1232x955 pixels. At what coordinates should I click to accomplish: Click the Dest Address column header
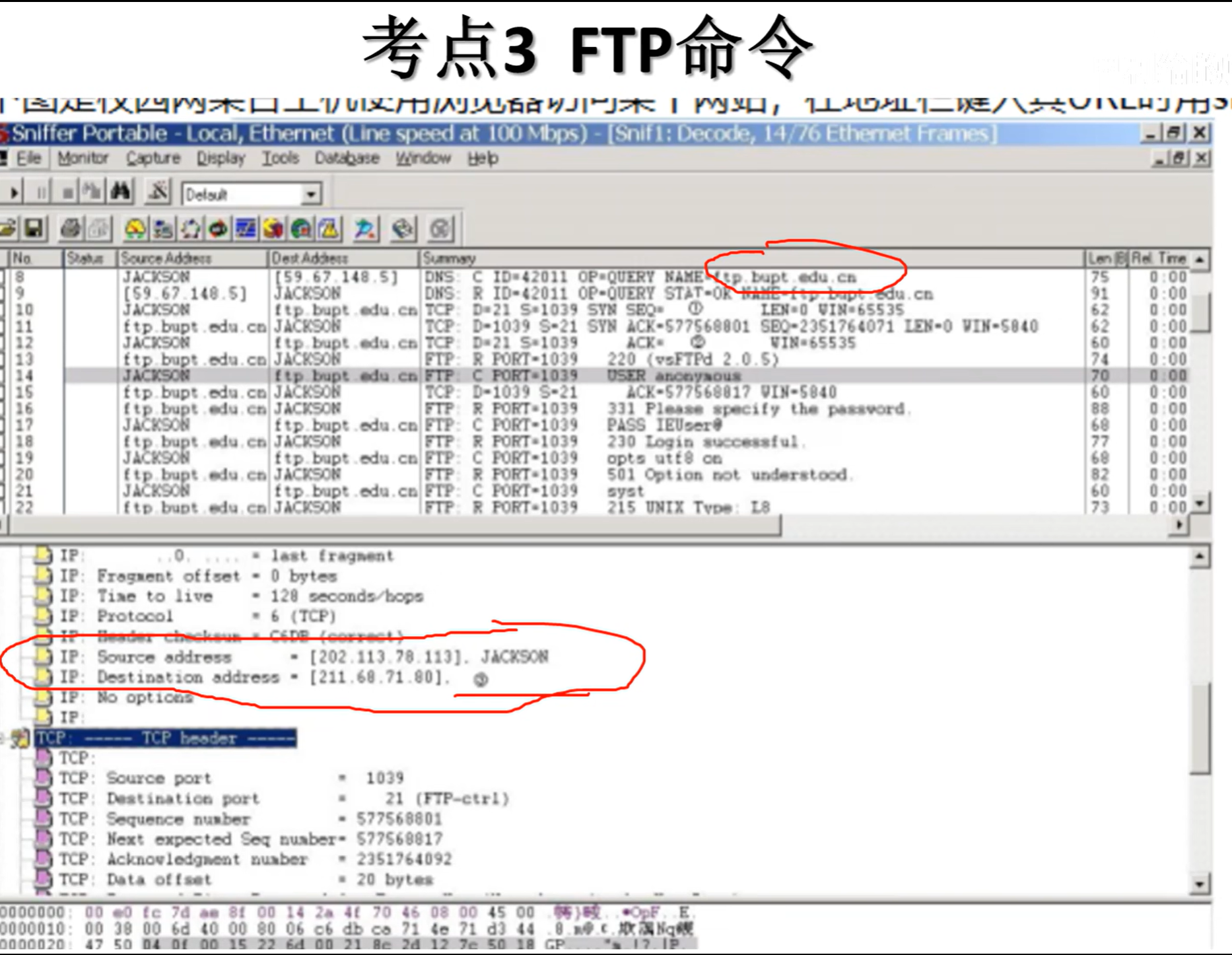click(x=343, y=258)
